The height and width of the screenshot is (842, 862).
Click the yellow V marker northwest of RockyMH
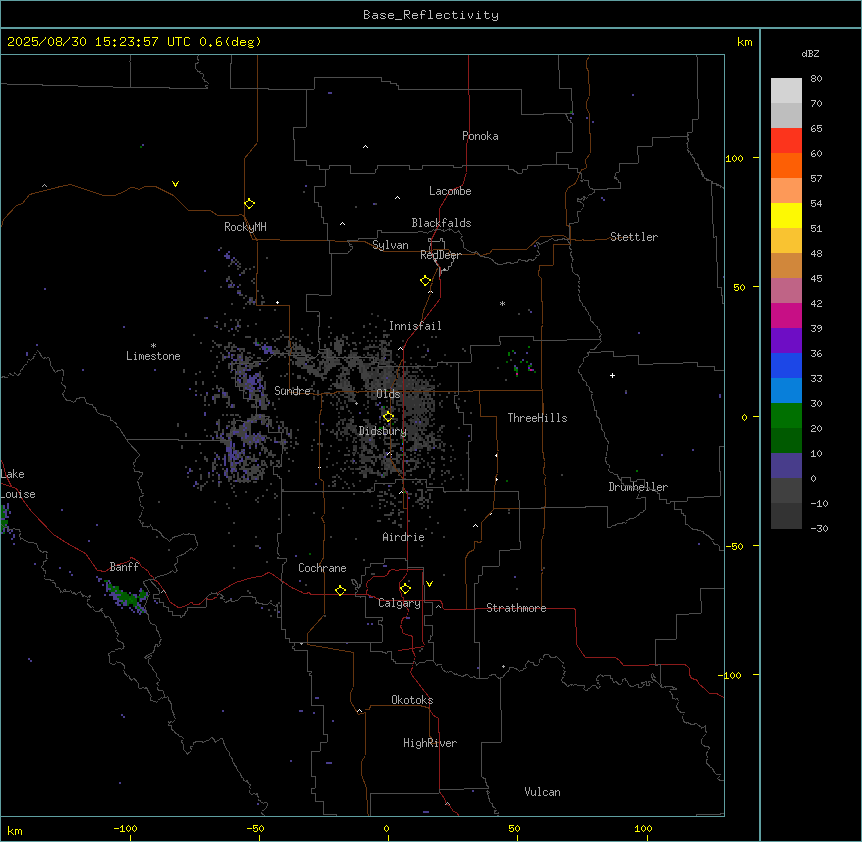point(175,184)
